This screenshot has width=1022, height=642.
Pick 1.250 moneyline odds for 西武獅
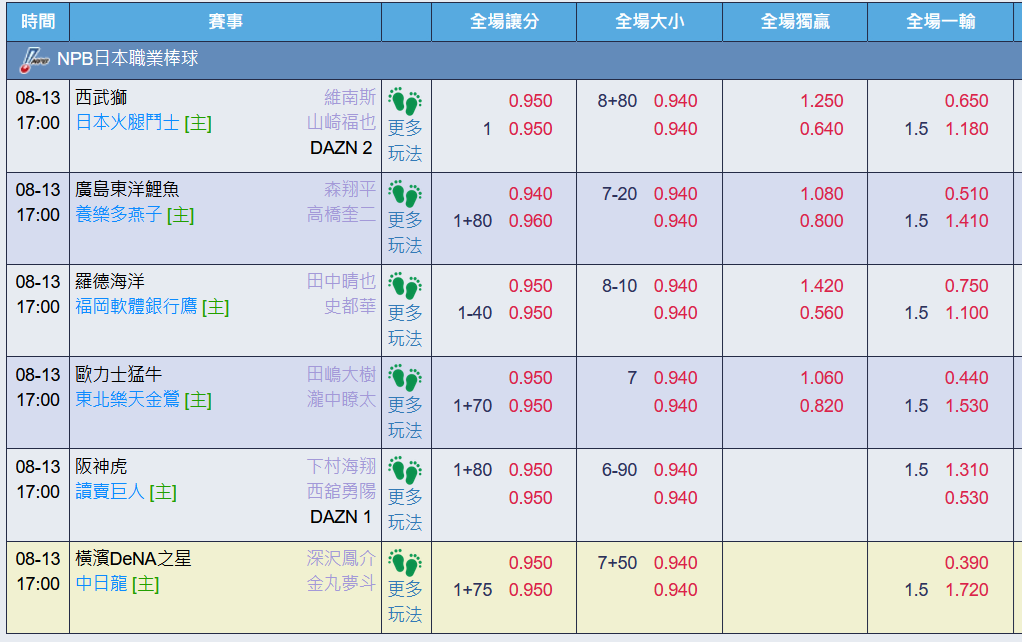(821, 101)
